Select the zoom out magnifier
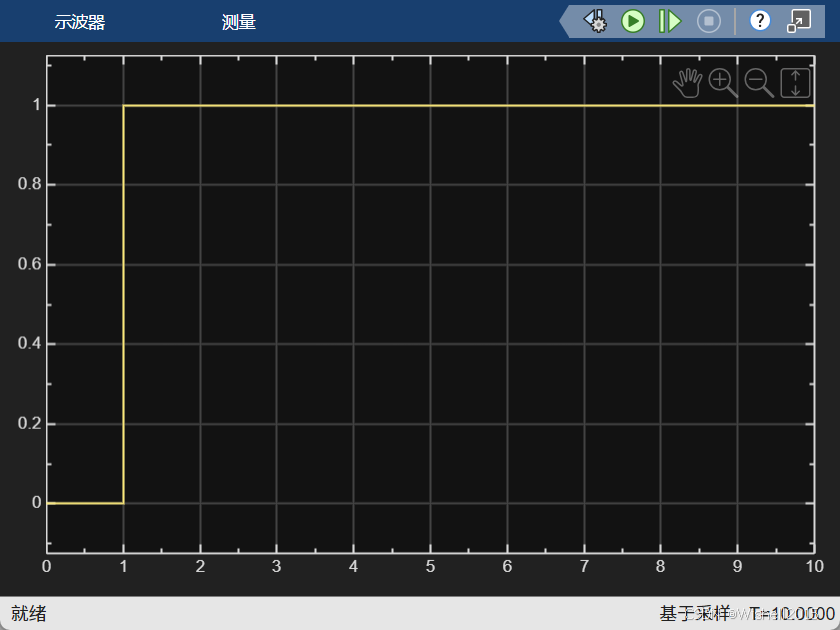This screenshot has height=630, width=840. point(759,83)
